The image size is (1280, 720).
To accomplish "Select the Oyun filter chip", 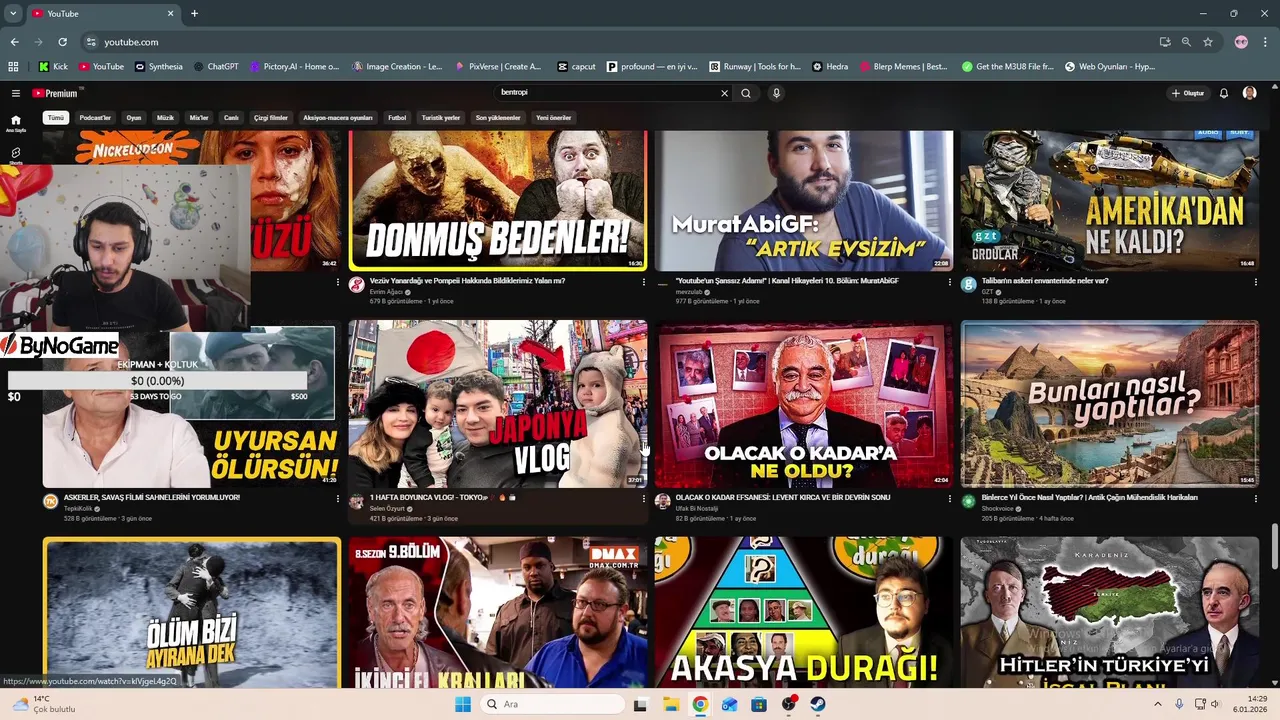I will (134, 118).
